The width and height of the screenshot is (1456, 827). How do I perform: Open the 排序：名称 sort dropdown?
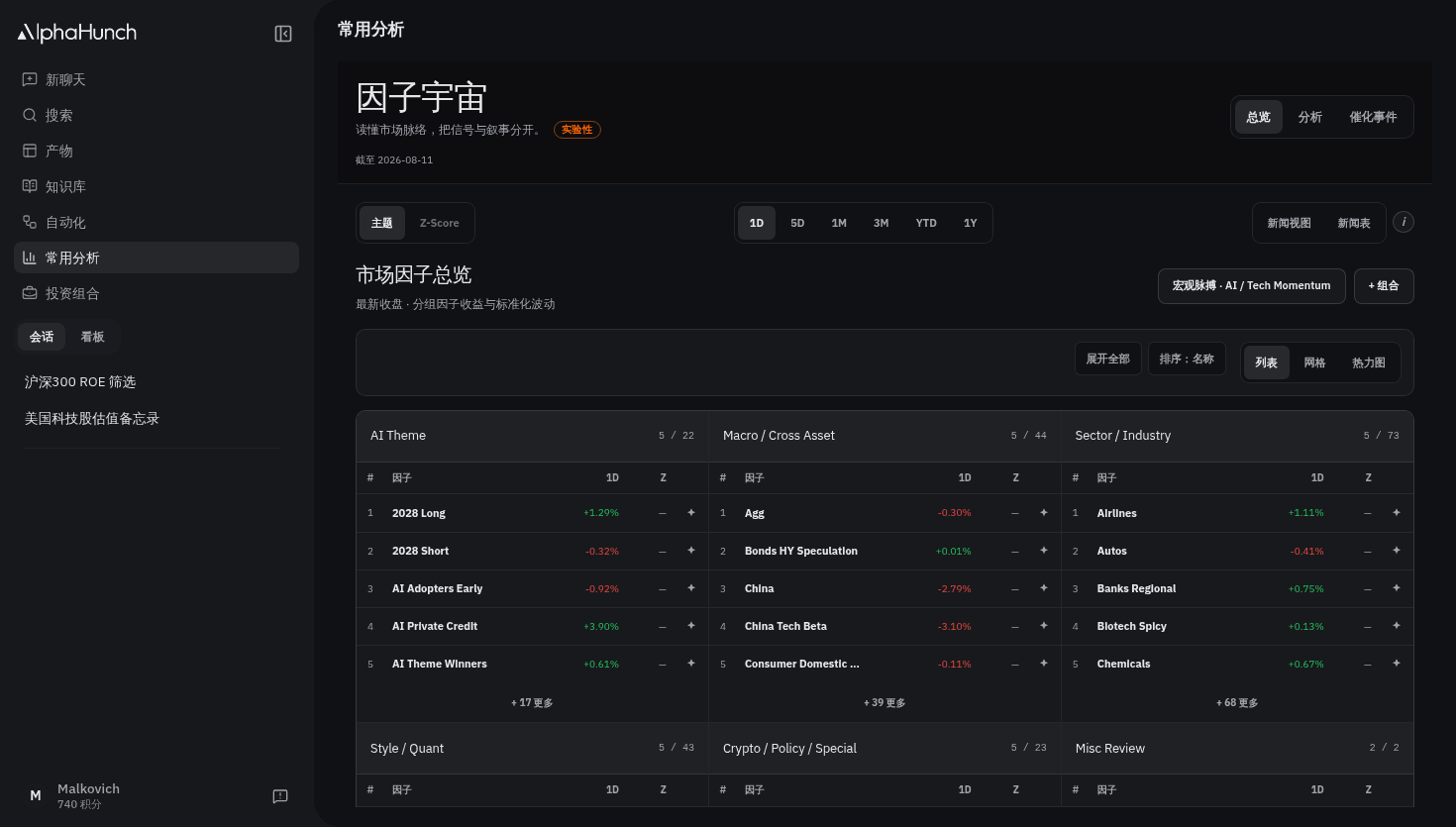(x=1187, y=359)
